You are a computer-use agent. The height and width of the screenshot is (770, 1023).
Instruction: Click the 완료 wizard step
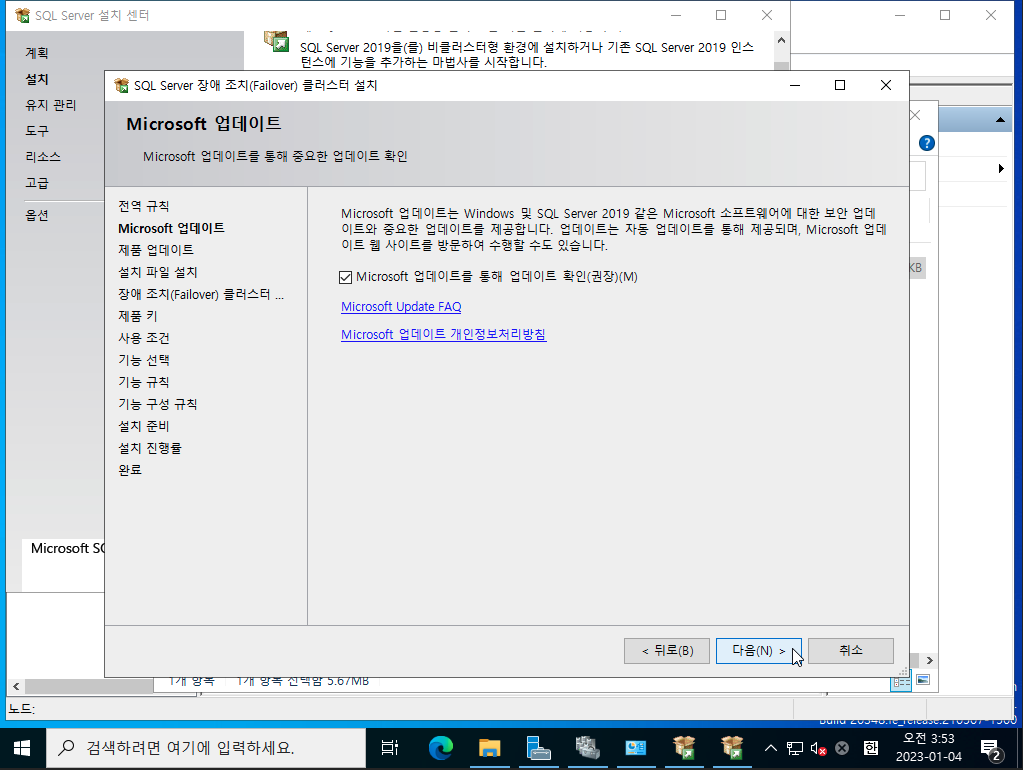coord(130,470)
